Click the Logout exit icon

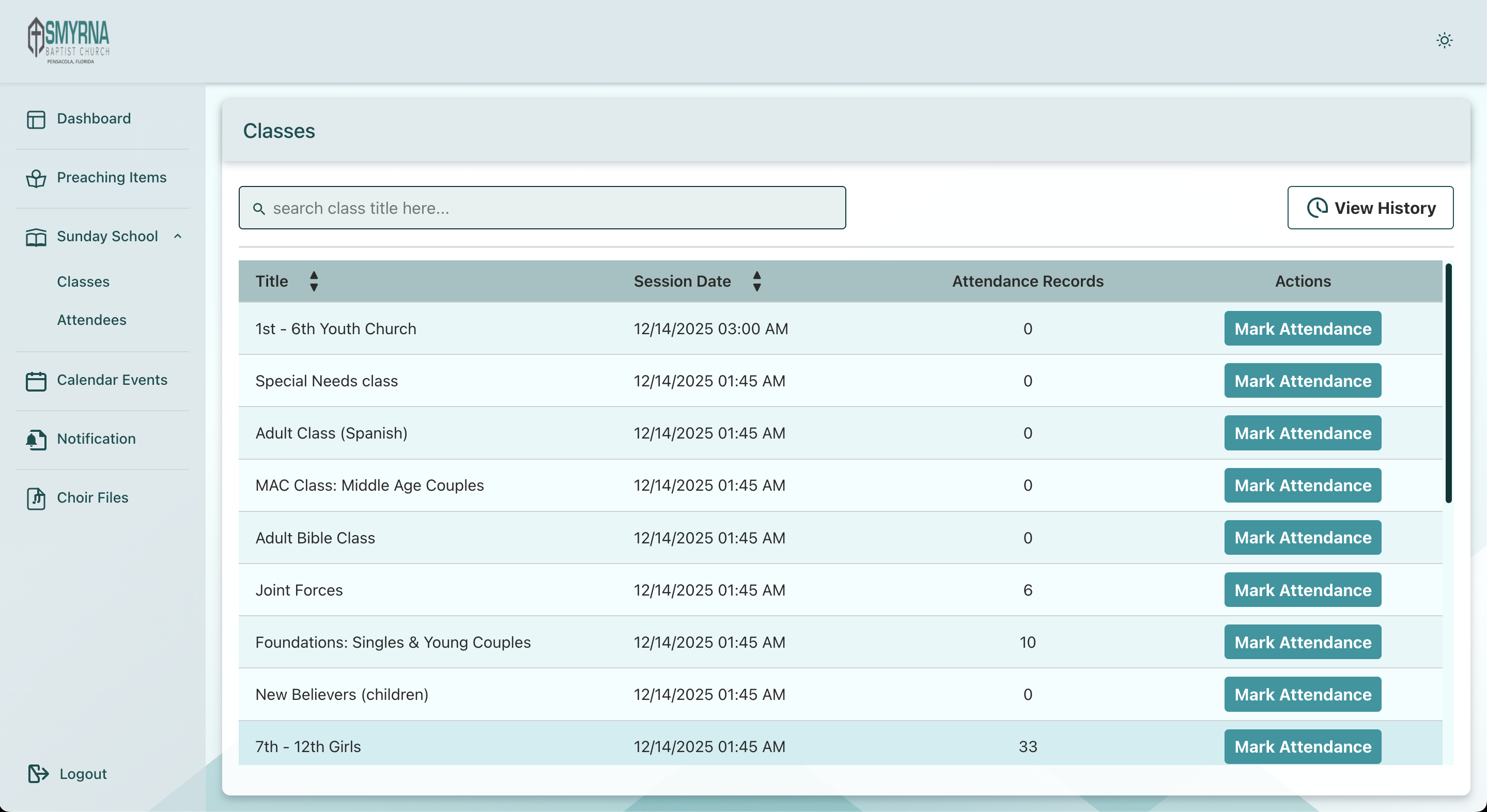pos(38,773)
